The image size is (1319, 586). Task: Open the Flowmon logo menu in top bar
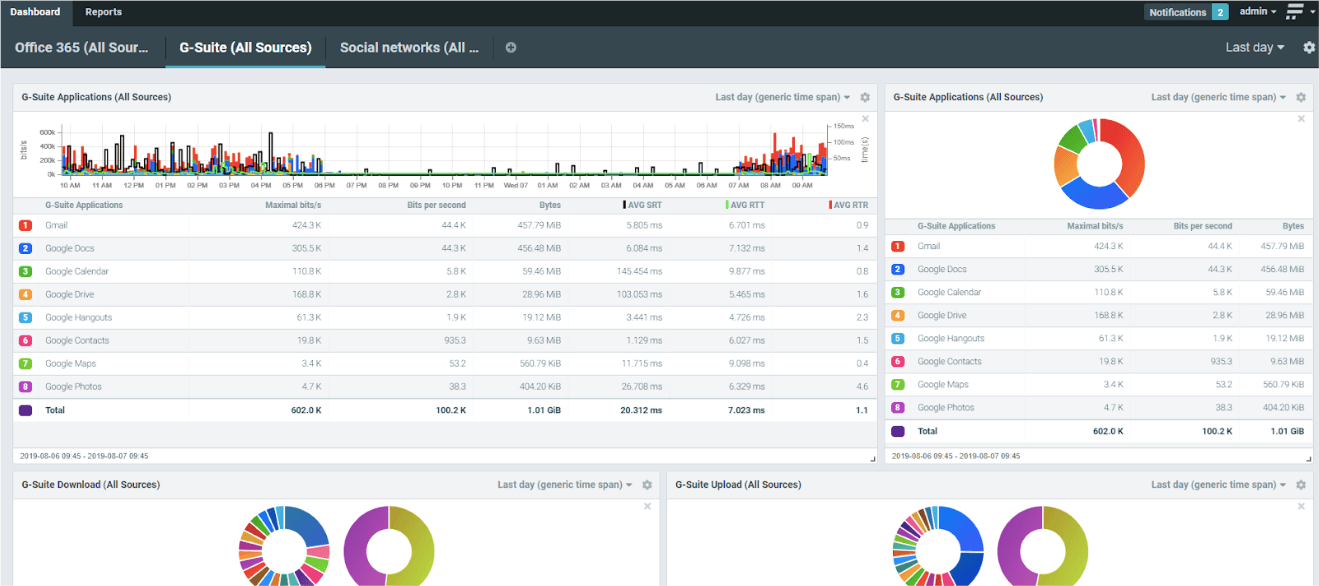1298,12
